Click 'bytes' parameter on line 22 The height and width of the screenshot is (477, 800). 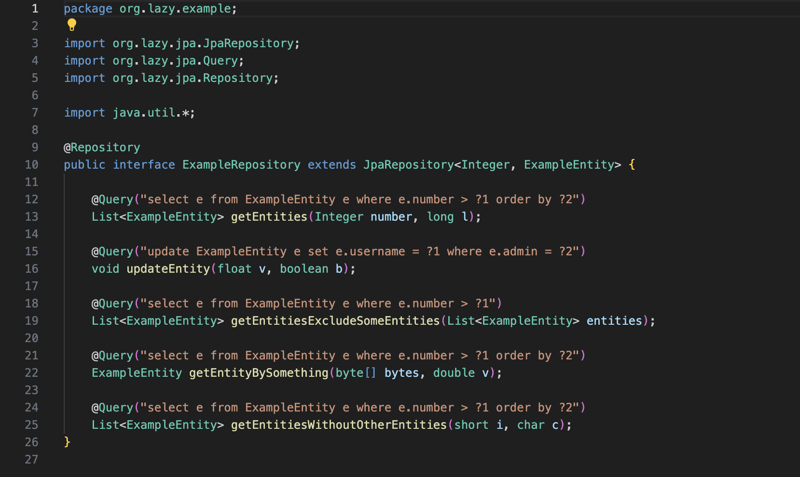tap(402, 373)
